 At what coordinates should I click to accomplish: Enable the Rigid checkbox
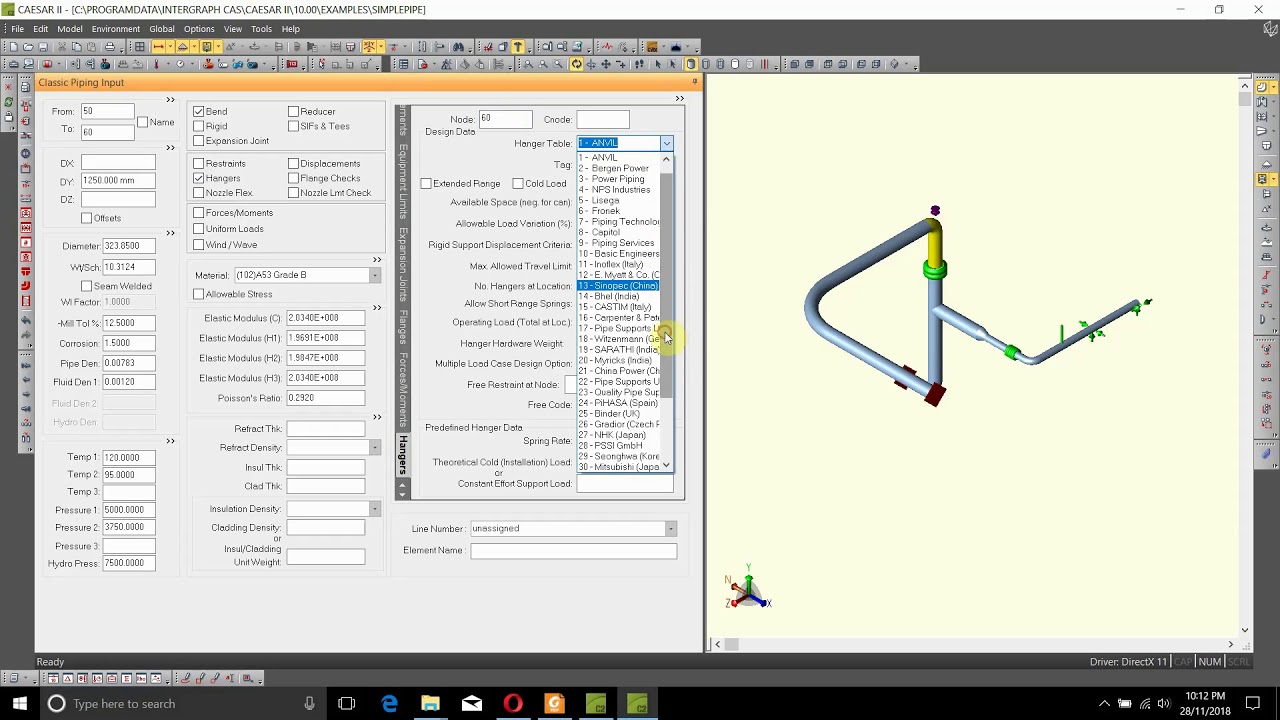tap(199, 126)
